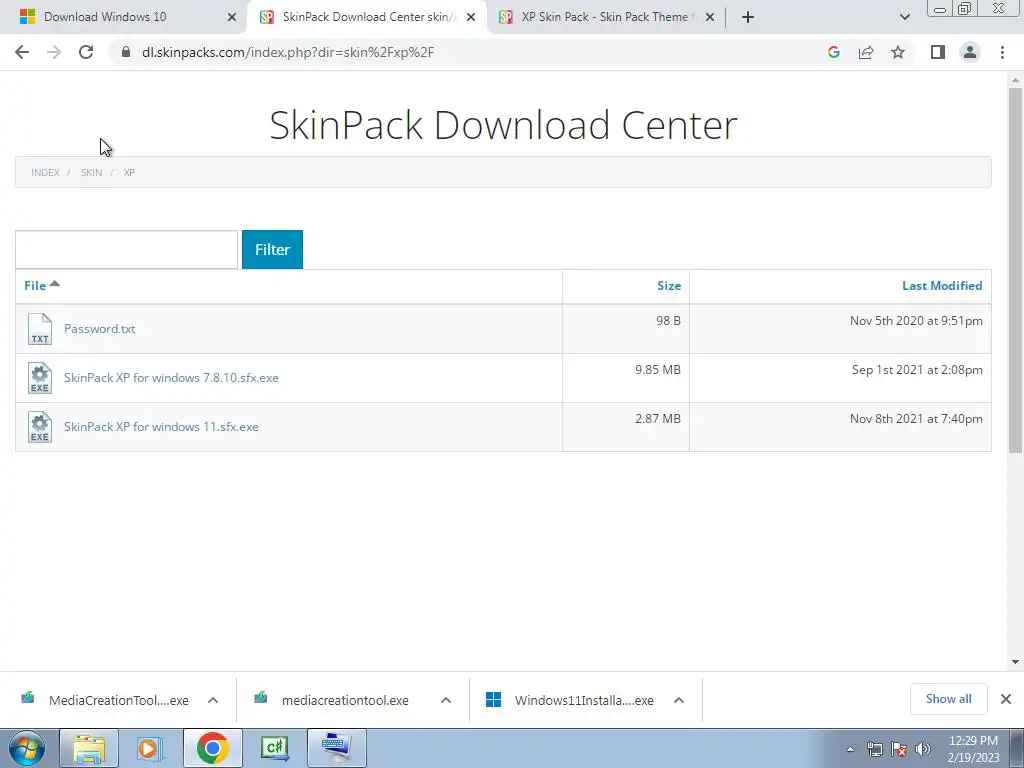
Task: Click the Filter button
Action: tap(272, 249)
